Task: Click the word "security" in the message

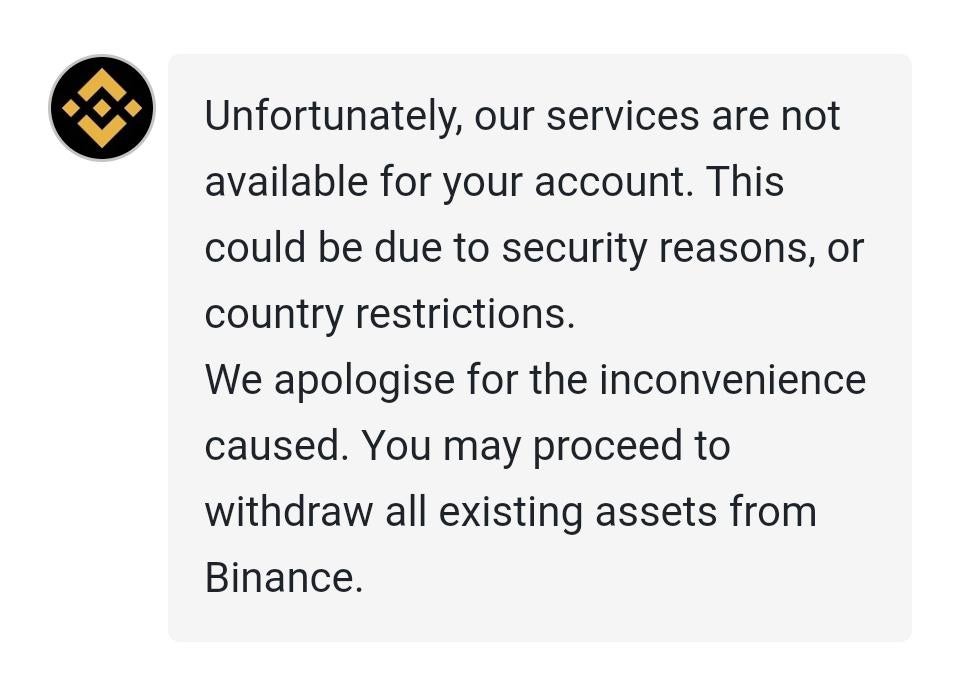Action: pos(574,250)
